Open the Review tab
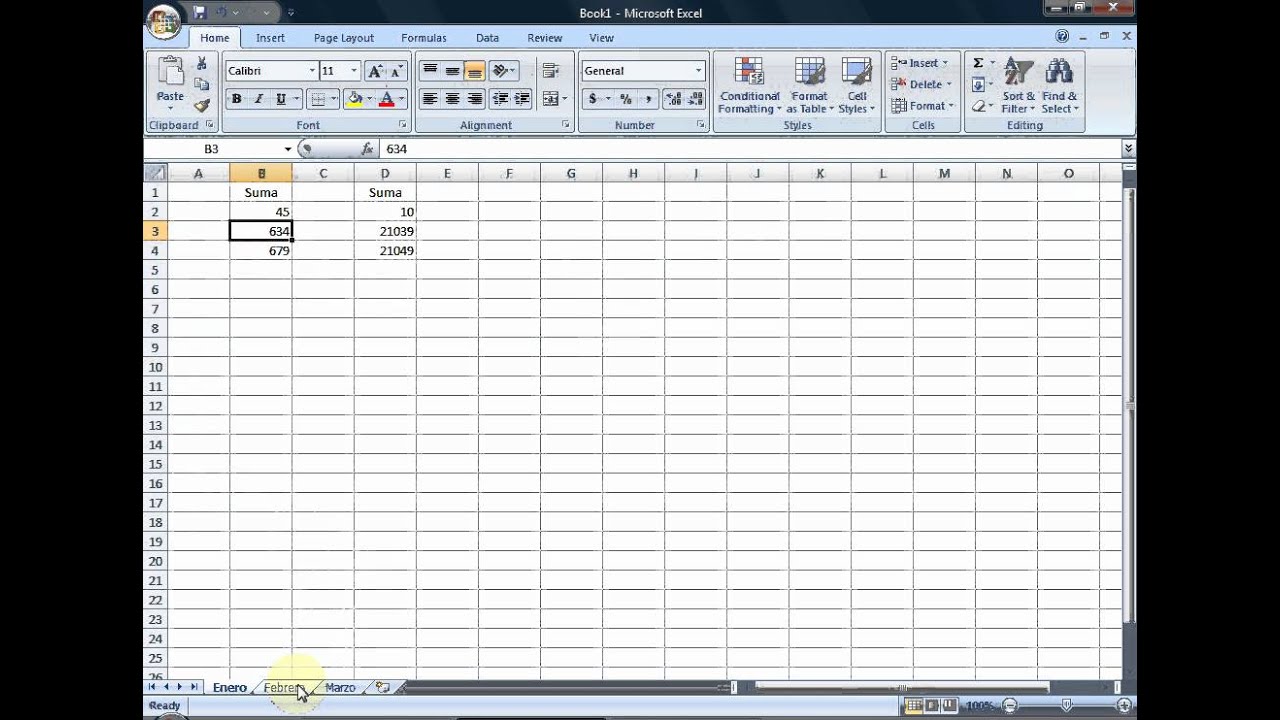 pyautogui.click(x=545, y=38)
